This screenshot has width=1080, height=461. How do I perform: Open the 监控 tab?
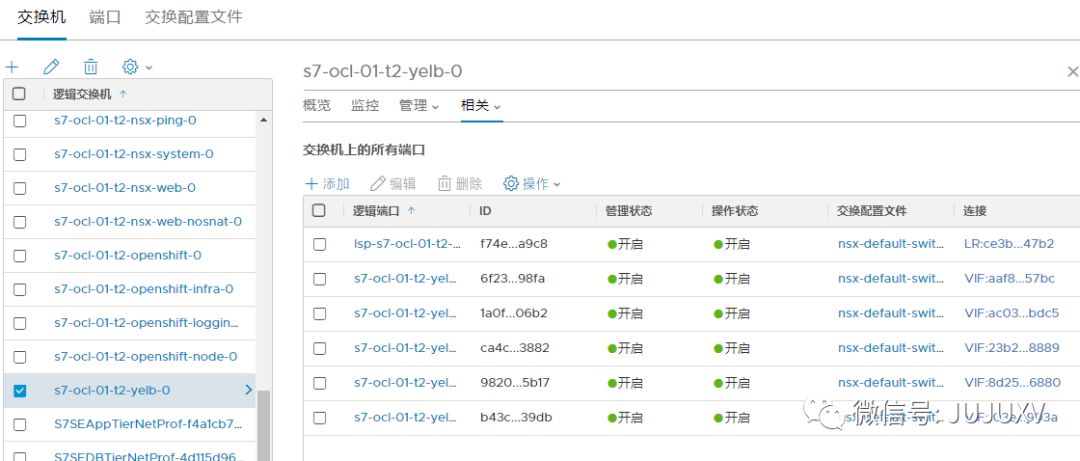(x=365, y=105)
